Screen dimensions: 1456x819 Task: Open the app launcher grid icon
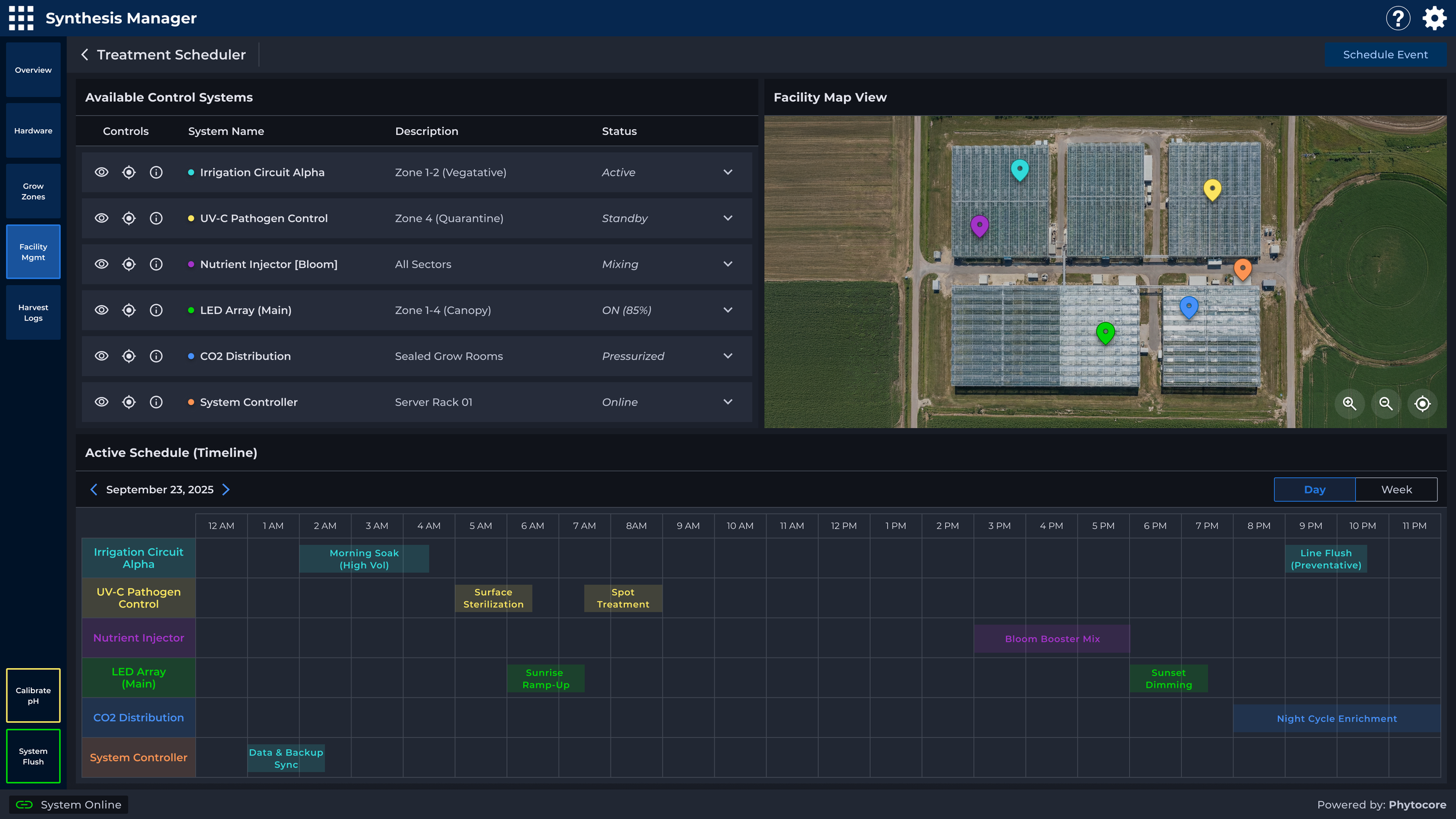click(x=20, y=18)
